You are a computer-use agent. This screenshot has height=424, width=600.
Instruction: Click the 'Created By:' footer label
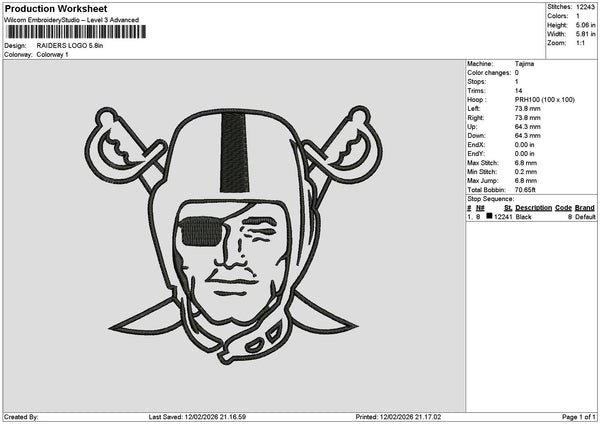(21, 417)
